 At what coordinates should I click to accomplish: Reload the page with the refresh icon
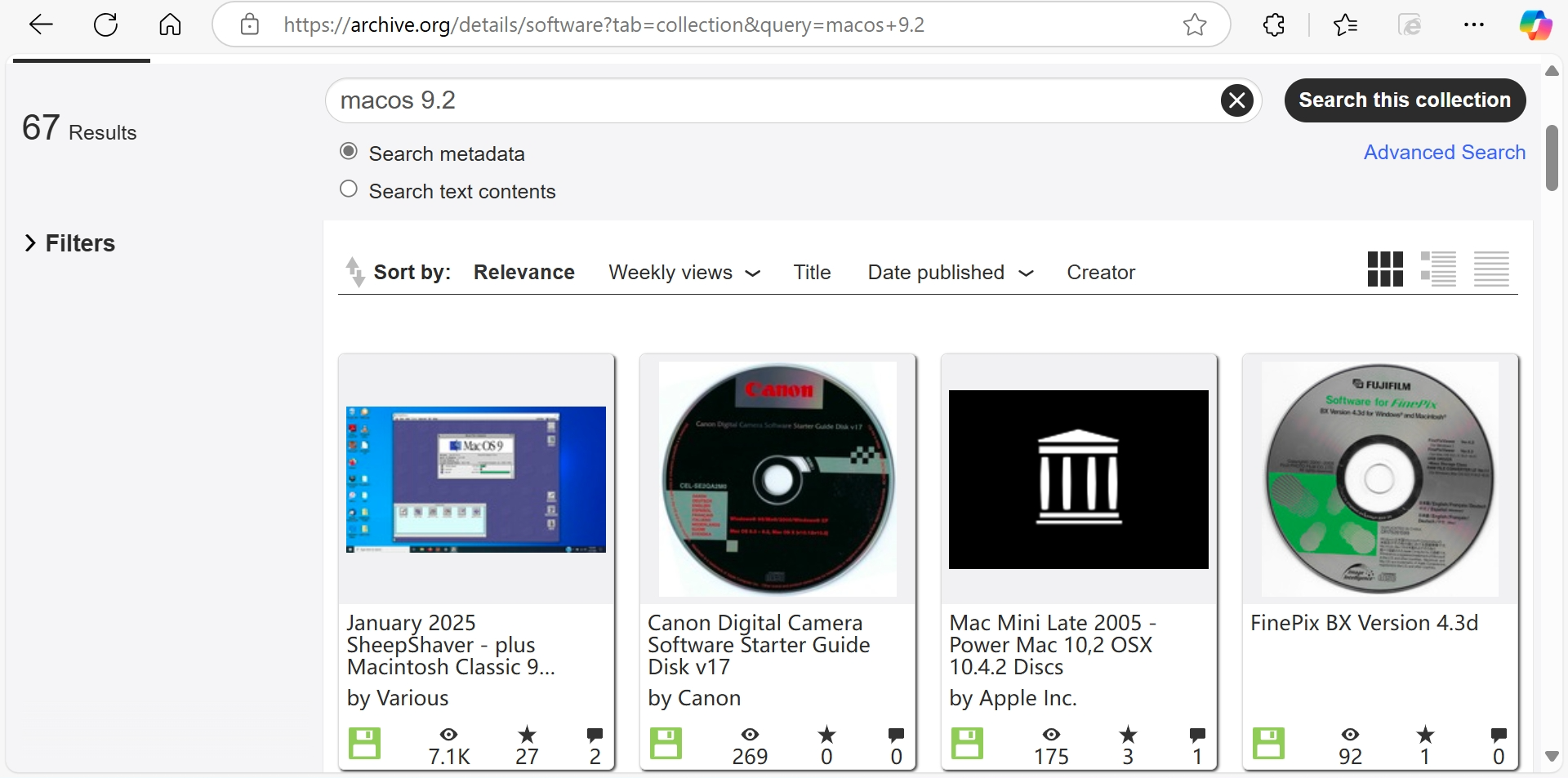(x=105, y=24)
